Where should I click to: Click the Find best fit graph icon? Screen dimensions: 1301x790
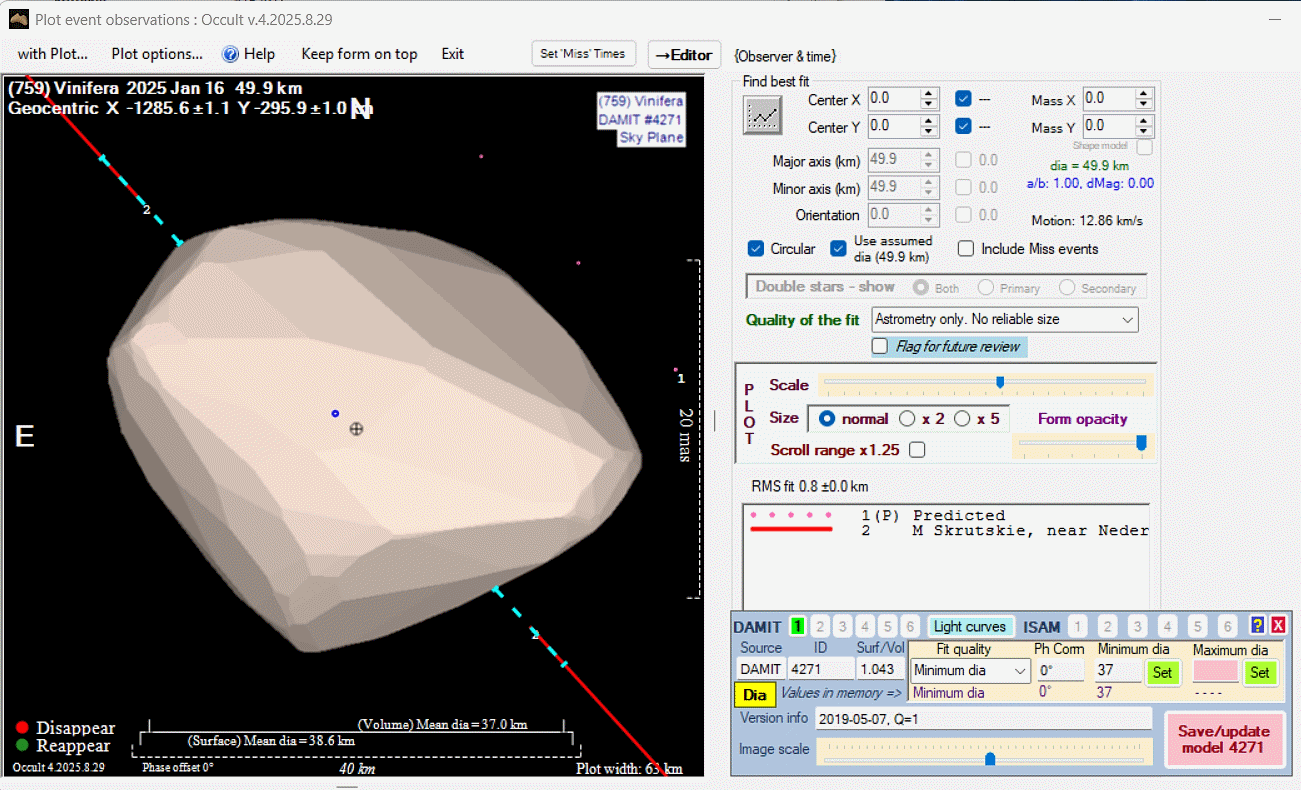(762, 115)
